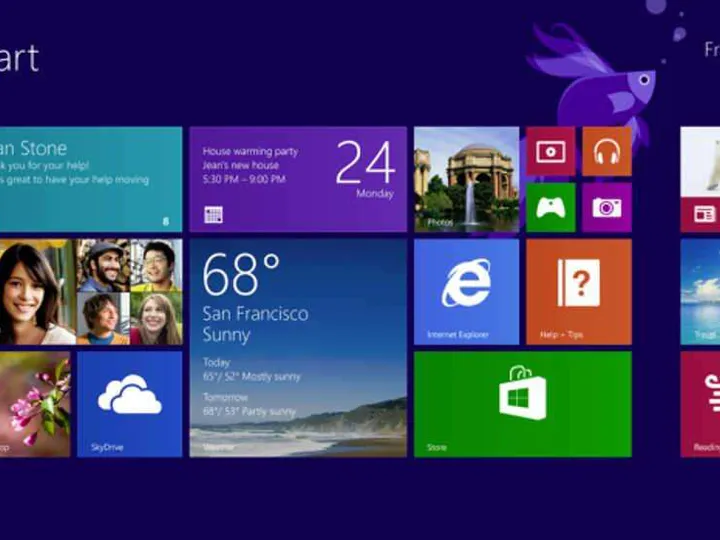Open the Calendar tile showing 24 Monday
This screenshot has height=540, width=720.
[x=298, y=179]
